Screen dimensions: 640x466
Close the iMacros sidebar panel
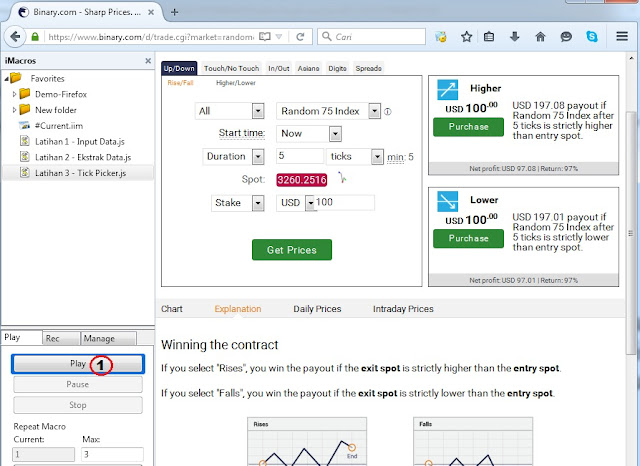point(148,61)
